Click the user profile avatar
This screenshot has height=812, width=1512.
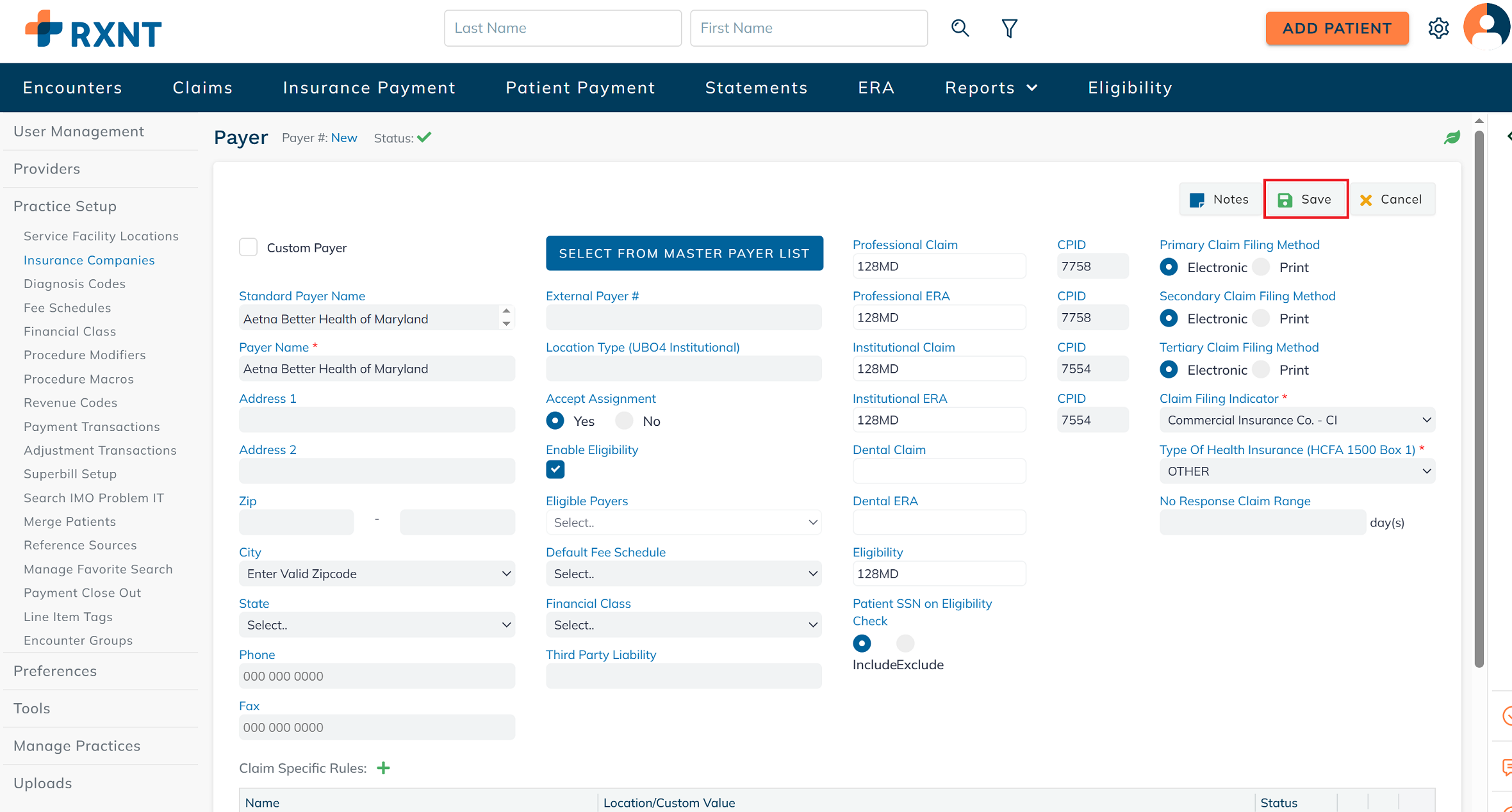tap(1488, 27)
